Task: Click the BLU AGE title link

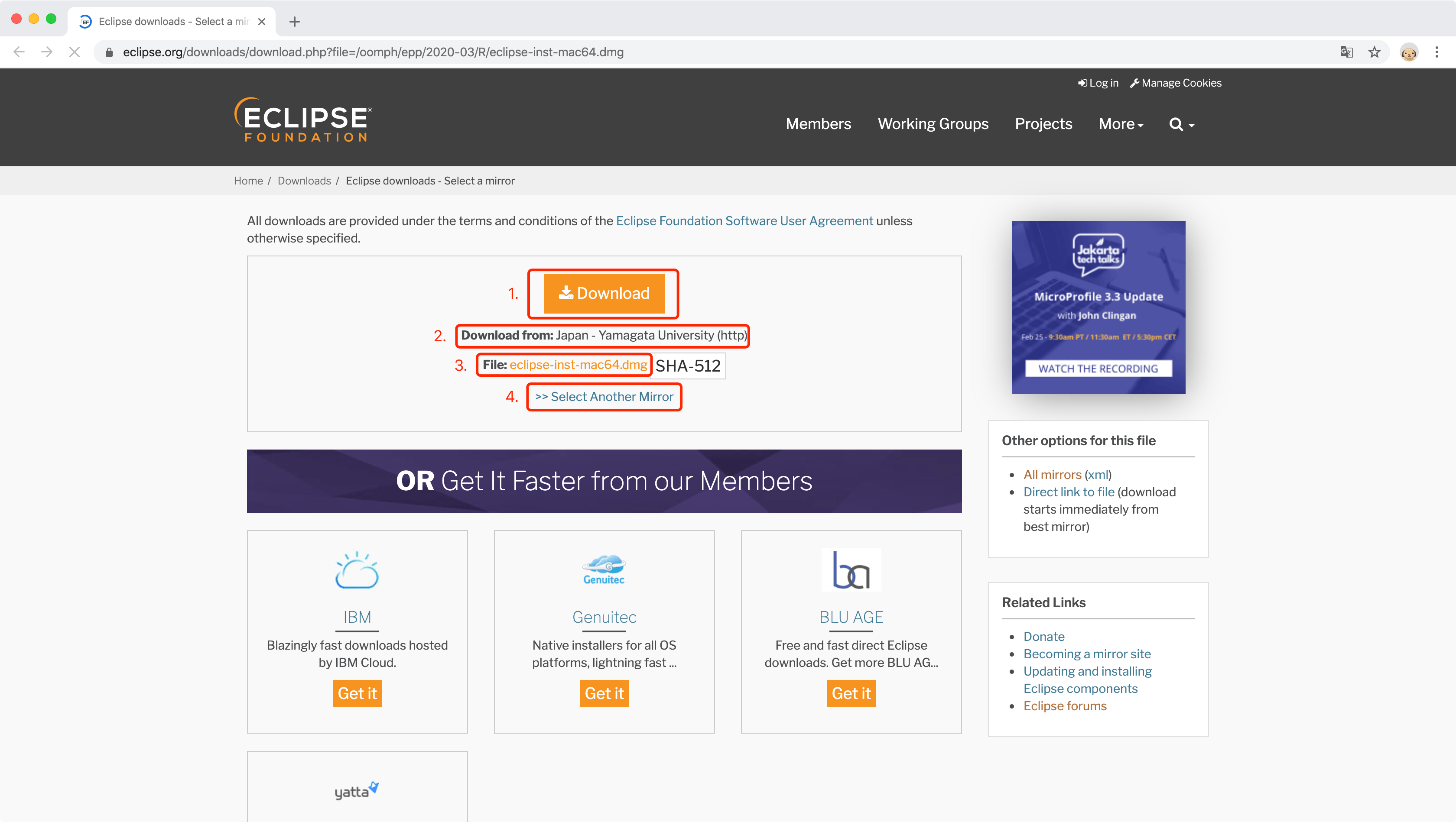Action: coord(851,617)
